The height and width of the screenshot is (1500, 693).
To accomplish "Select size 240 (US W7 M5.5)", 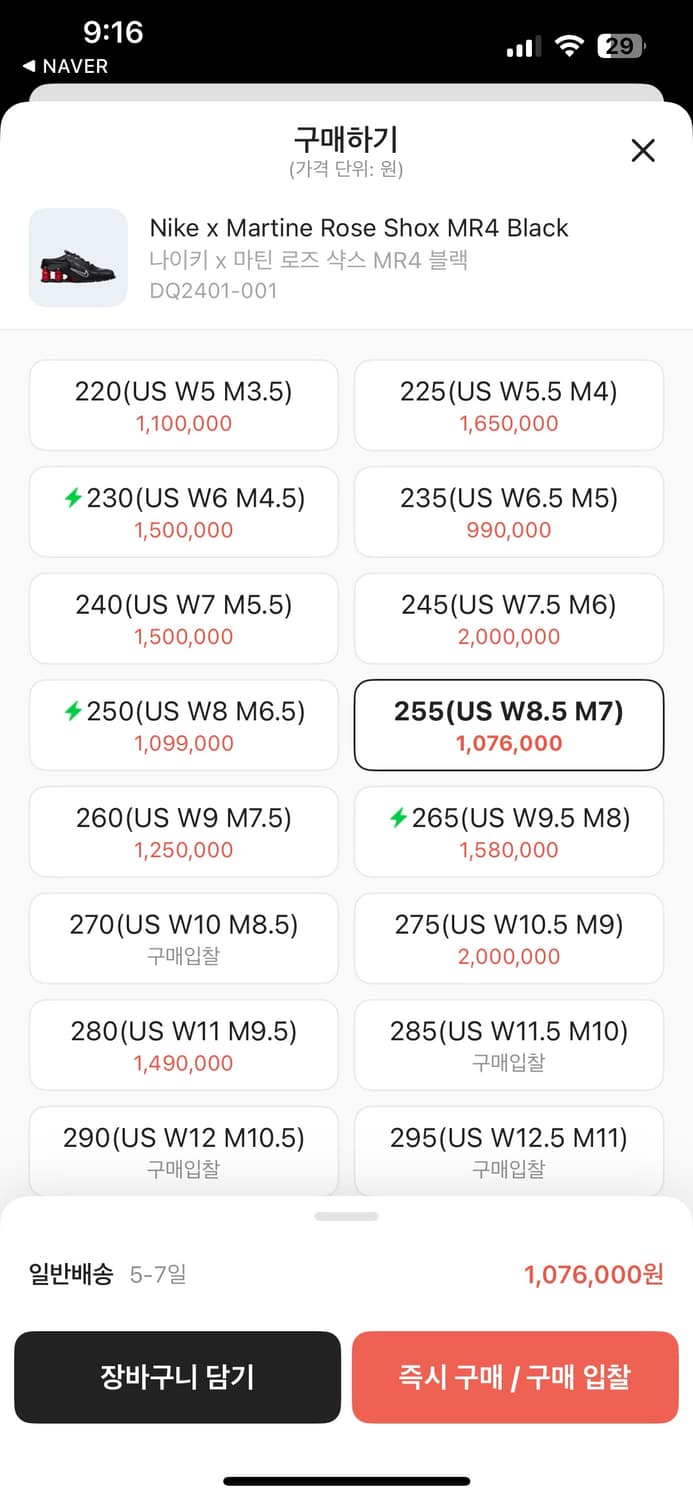I will pyautogui.click(x=183, y=618).
